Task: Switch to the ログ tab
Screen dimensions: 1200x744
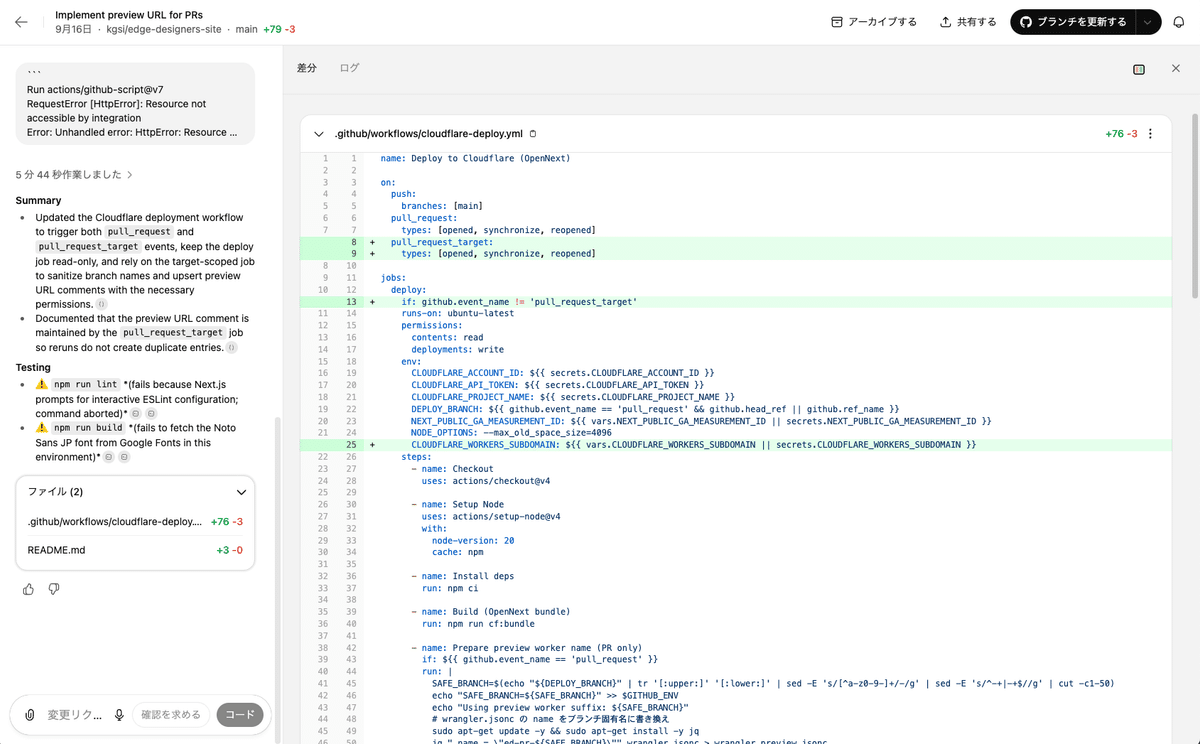Action: pyautogui.click(x=349, y=68)
